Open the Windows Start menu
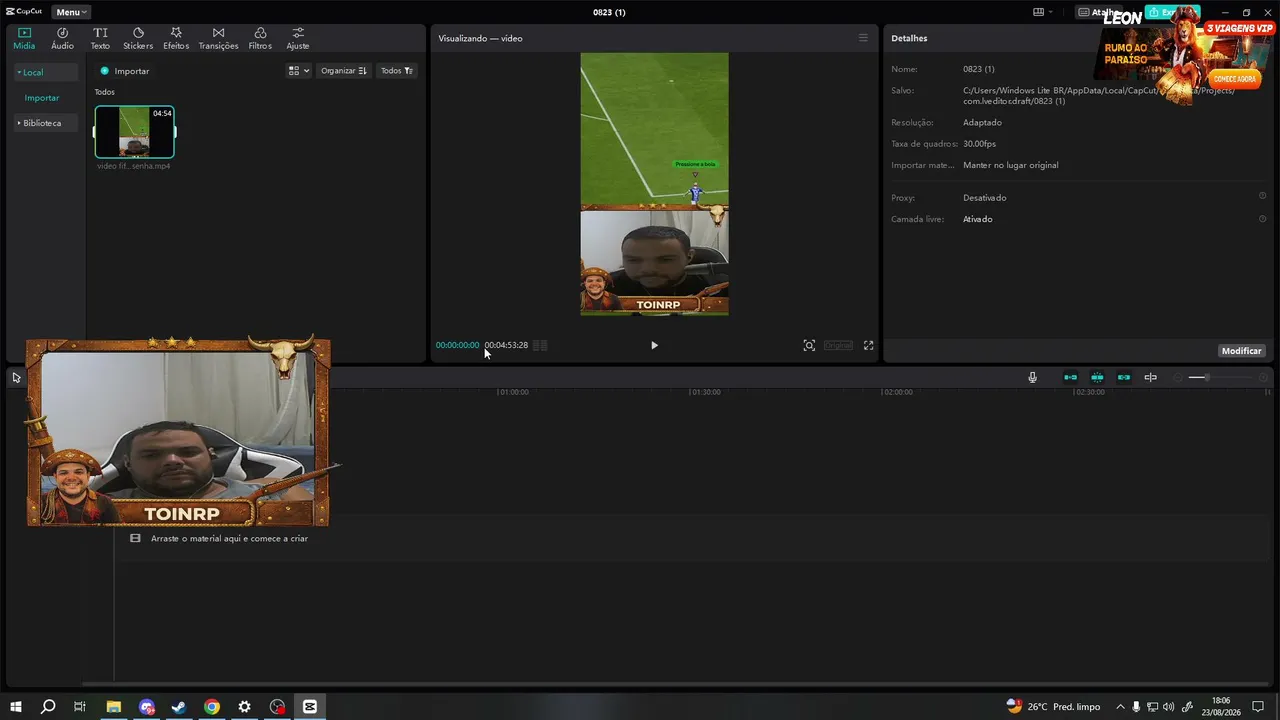Screen dimensions: 1280x720 (16, 707)
